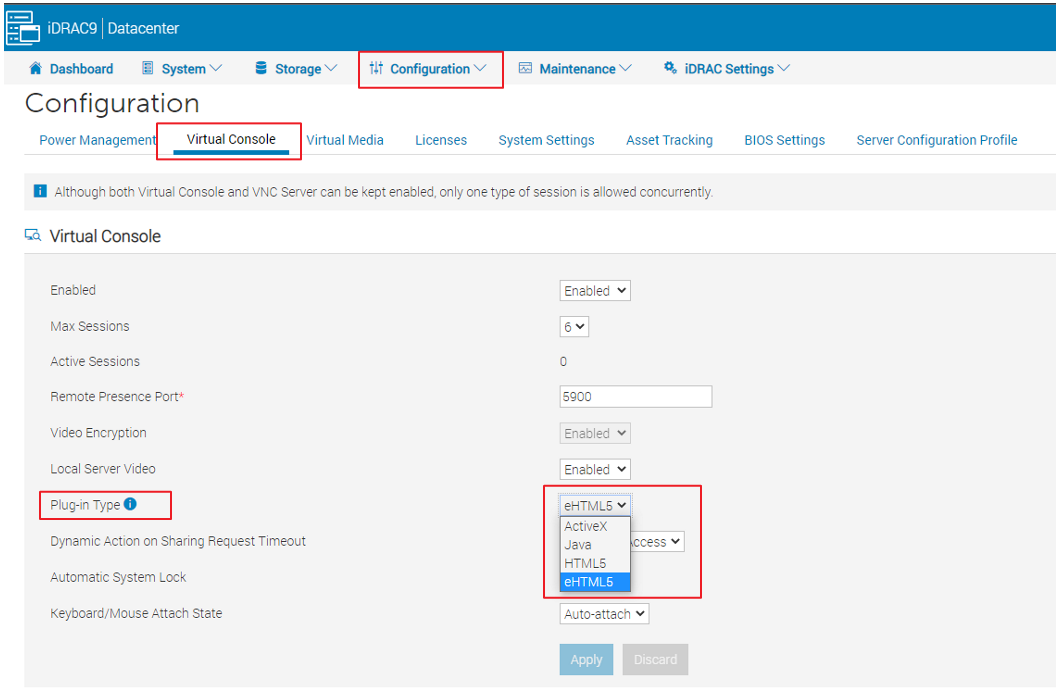
Task: Open the Dynamic Action on Sharing Timeout dropdown
Action: [x=658, y=542]
